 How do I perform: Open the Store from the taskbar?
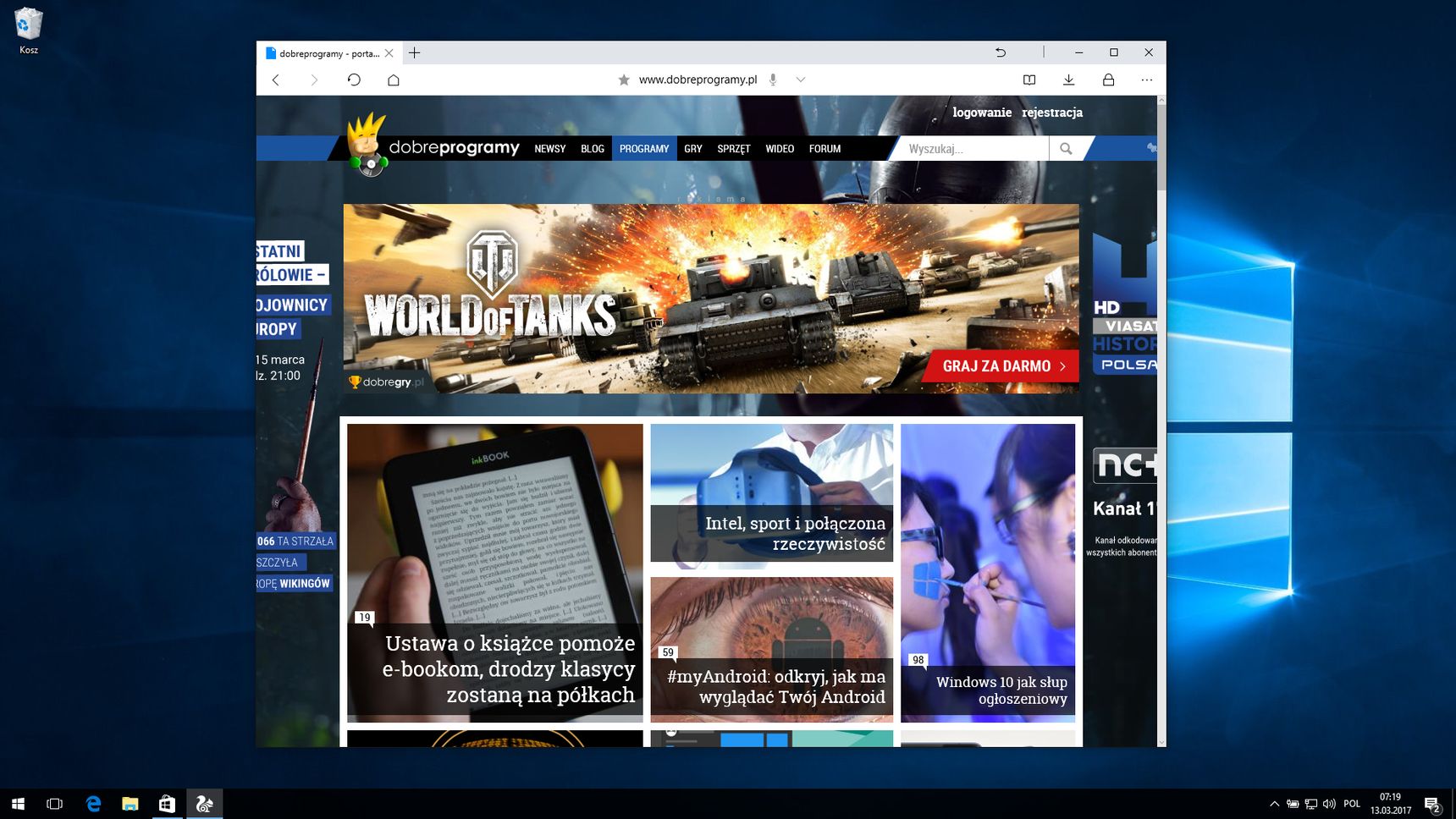pos(168,804)
